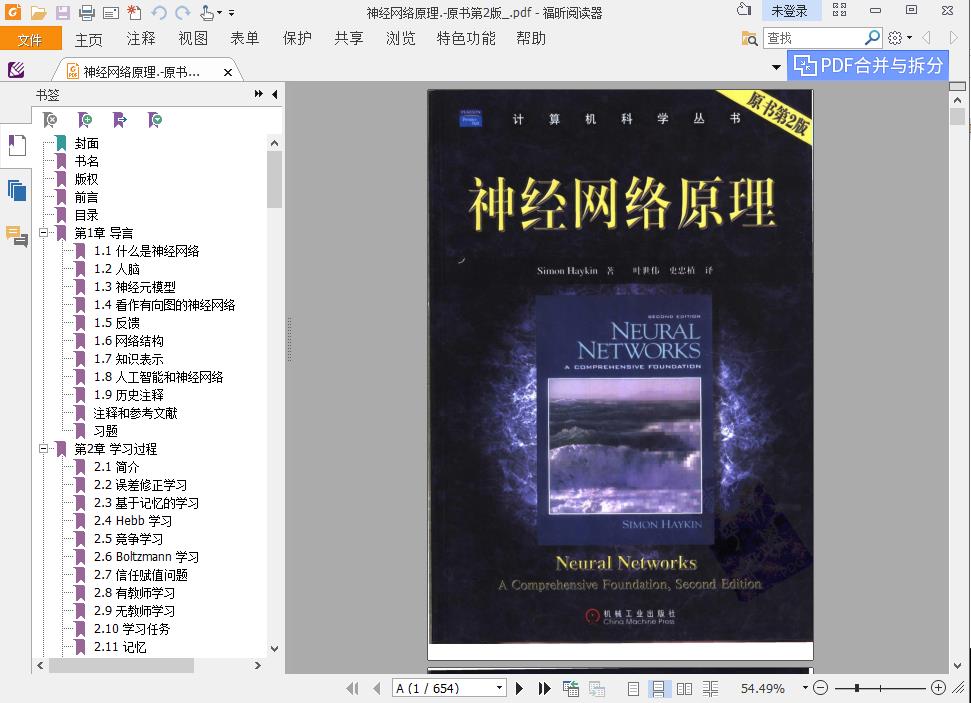This screenshot has height=703, width=971.
Task: Go to the first page
Action: click(352, 688)
